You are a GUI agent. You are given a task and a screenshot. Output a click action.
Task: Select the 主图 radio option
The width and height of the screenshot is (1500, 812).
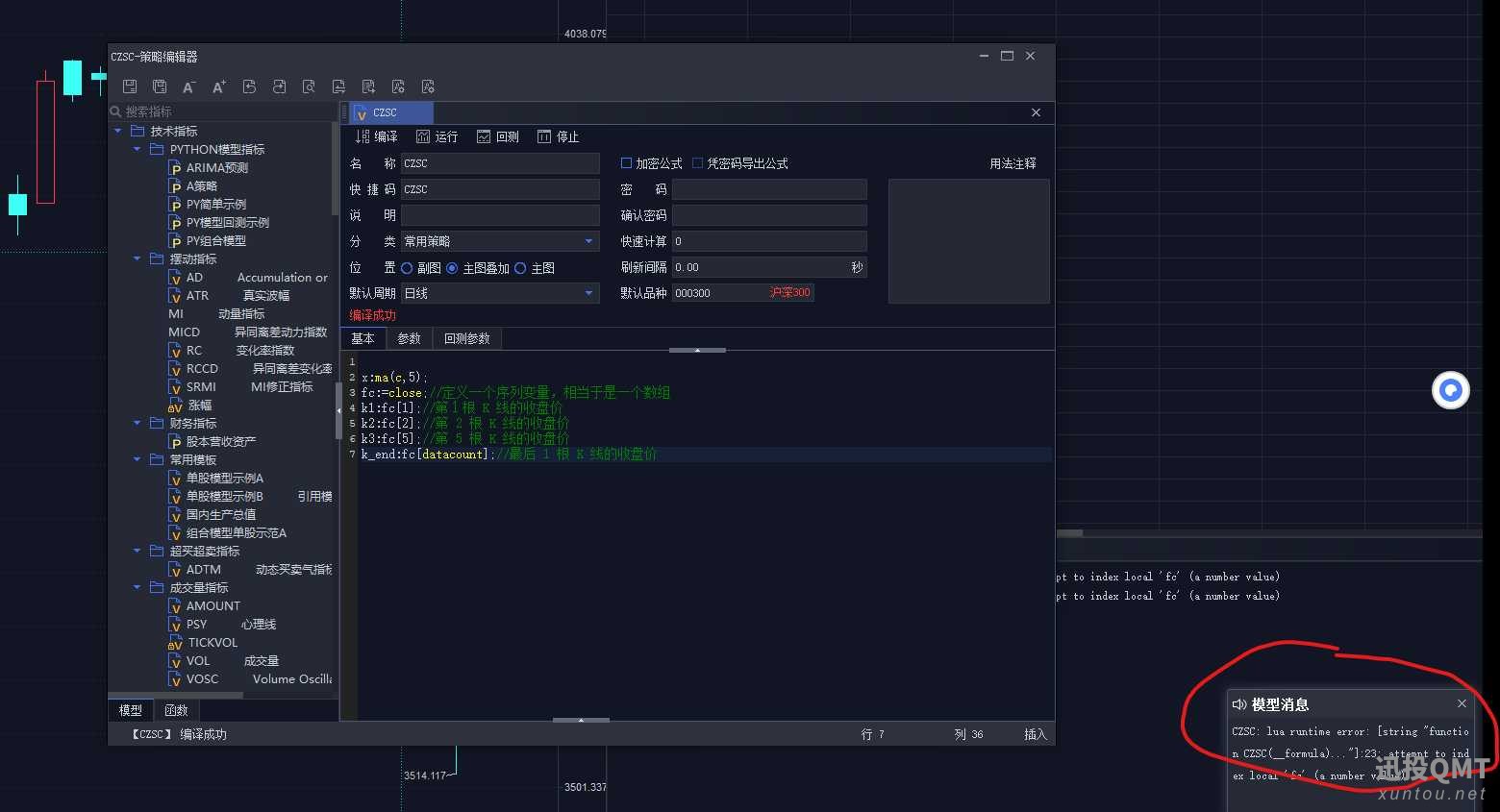[520, 268]
